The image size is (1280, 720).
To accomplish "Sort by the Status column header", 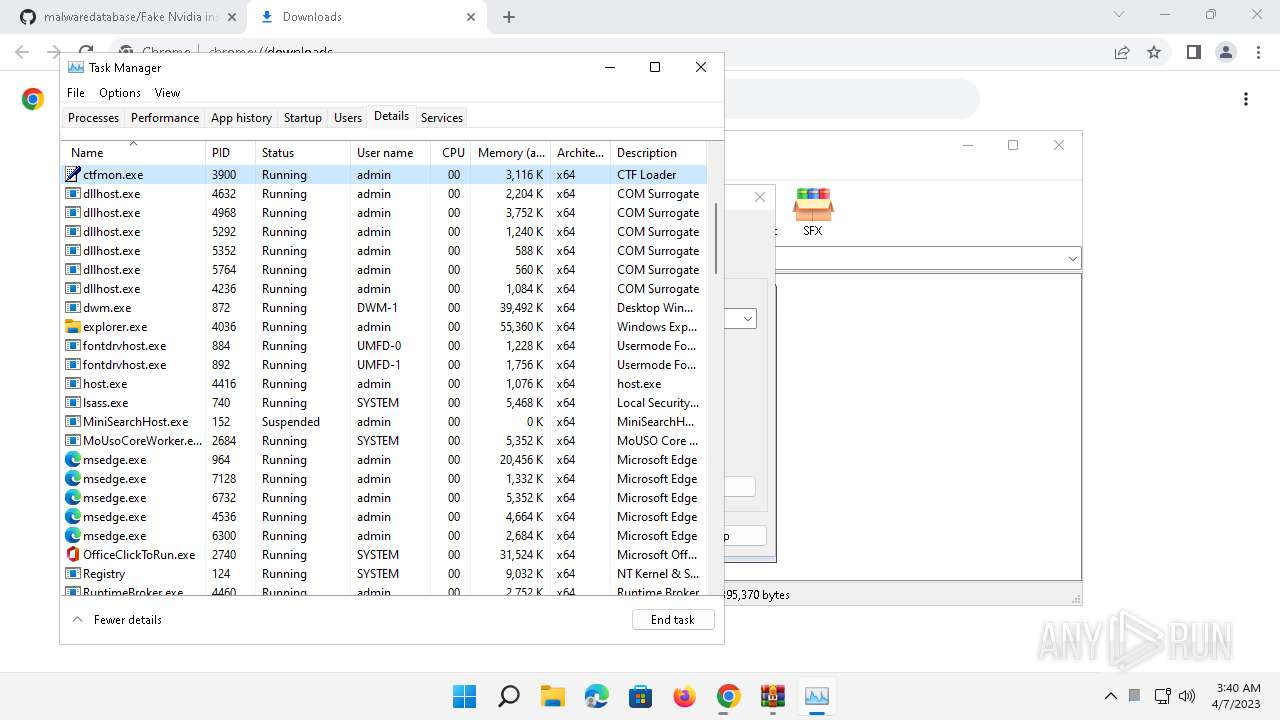I will (x=303, y=153).
